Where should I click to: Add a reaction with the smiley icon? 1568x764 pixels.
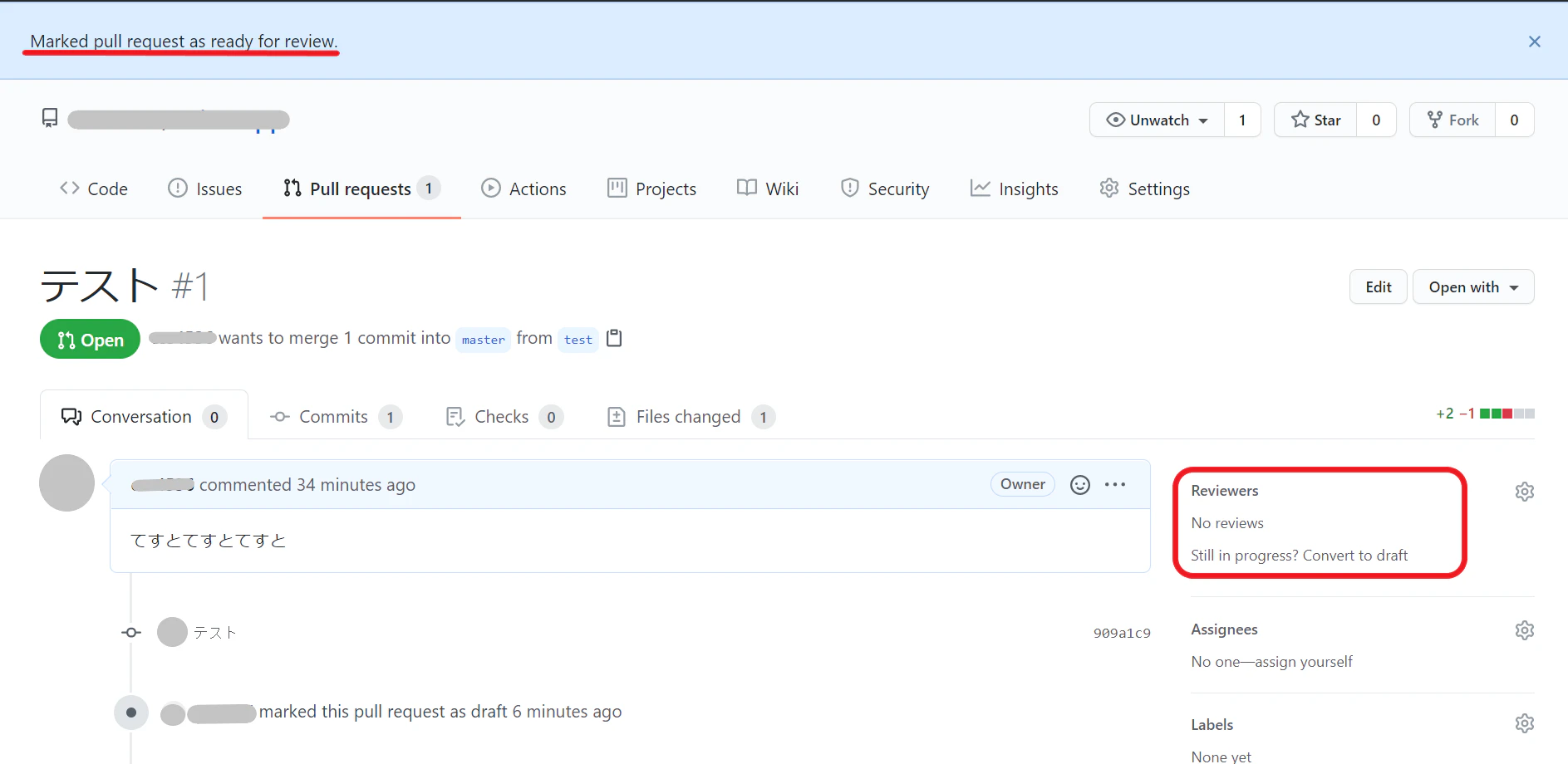pos(1079,485)
